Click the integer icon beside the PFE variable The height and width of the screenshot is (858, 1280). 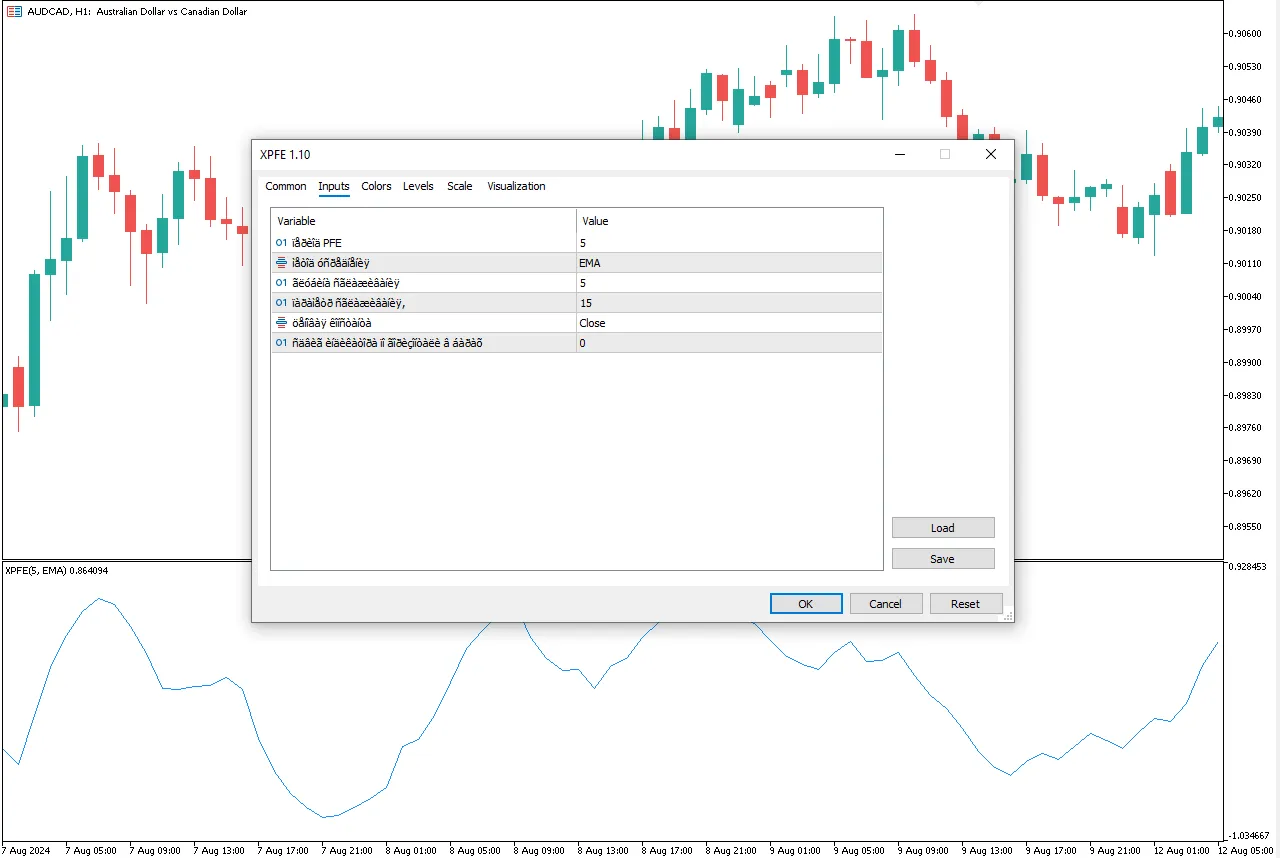coord(281,243)
